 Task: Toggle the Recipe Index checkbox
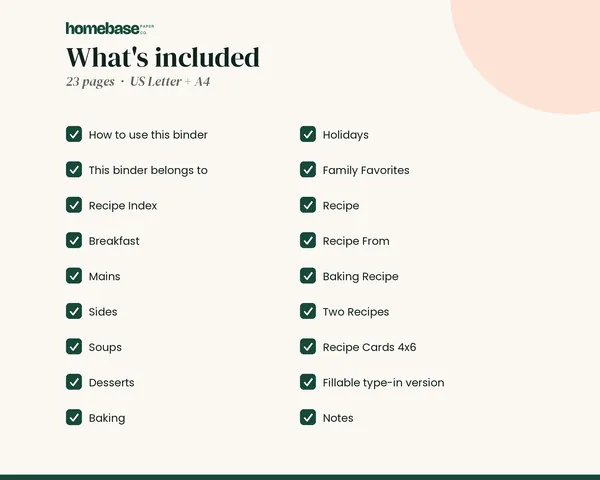(x=74, y=205)
